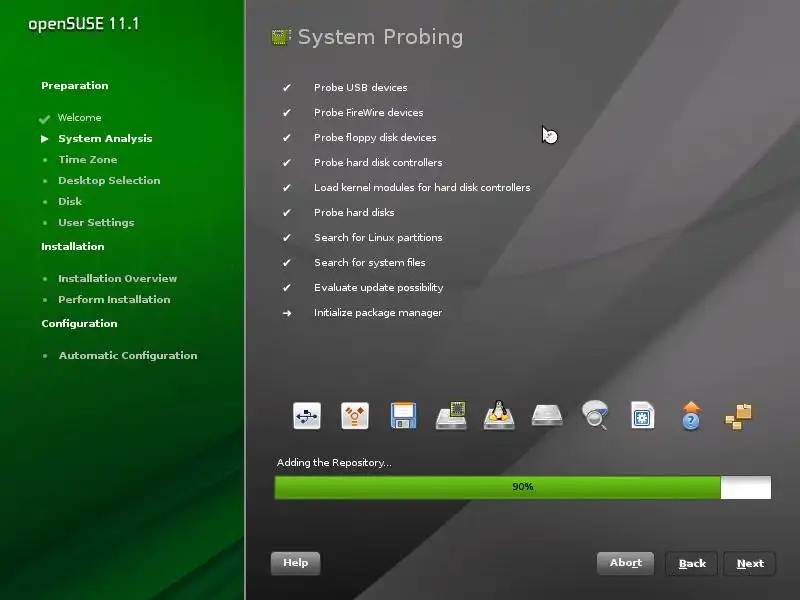Click 'Probe FireWire devices' text
This screenshot has height=600, width=800.
point(368,113)
